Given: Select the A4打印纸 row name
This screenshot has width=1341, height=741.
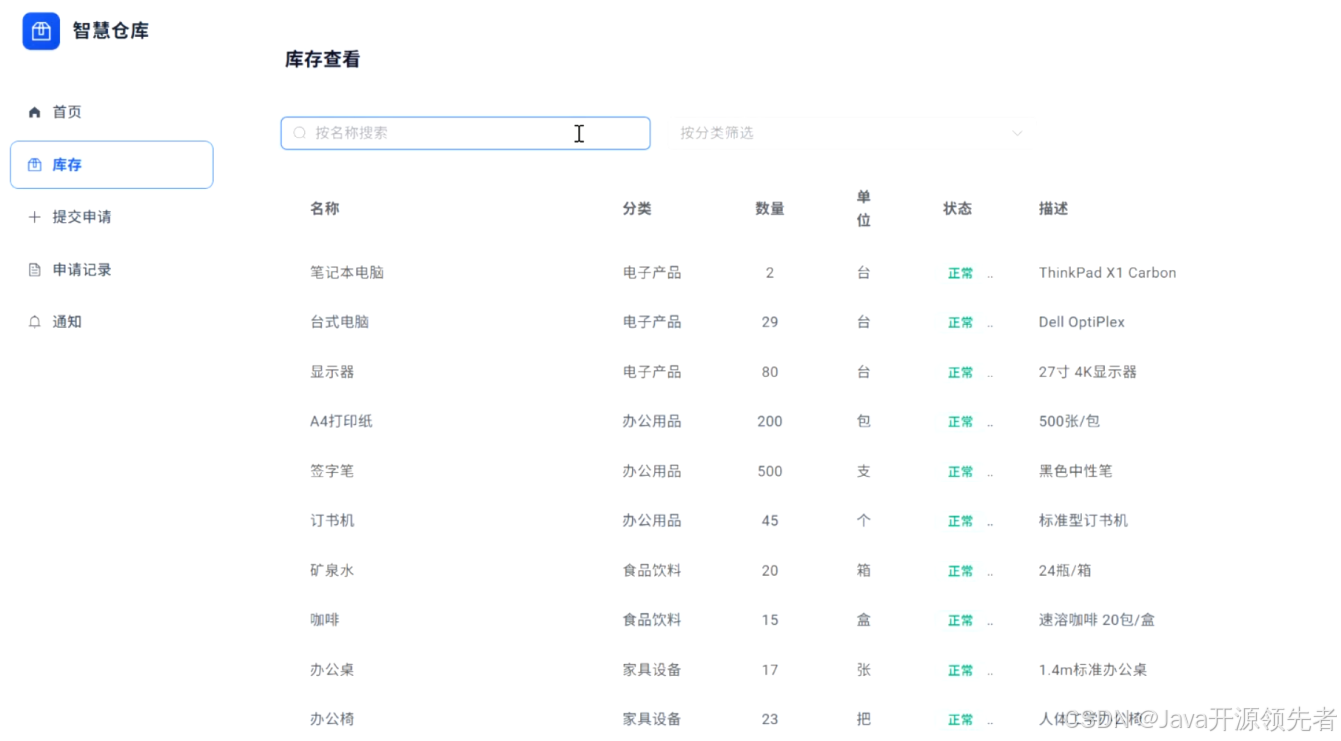Looking at the screenshot, I should tap(341, 422).
